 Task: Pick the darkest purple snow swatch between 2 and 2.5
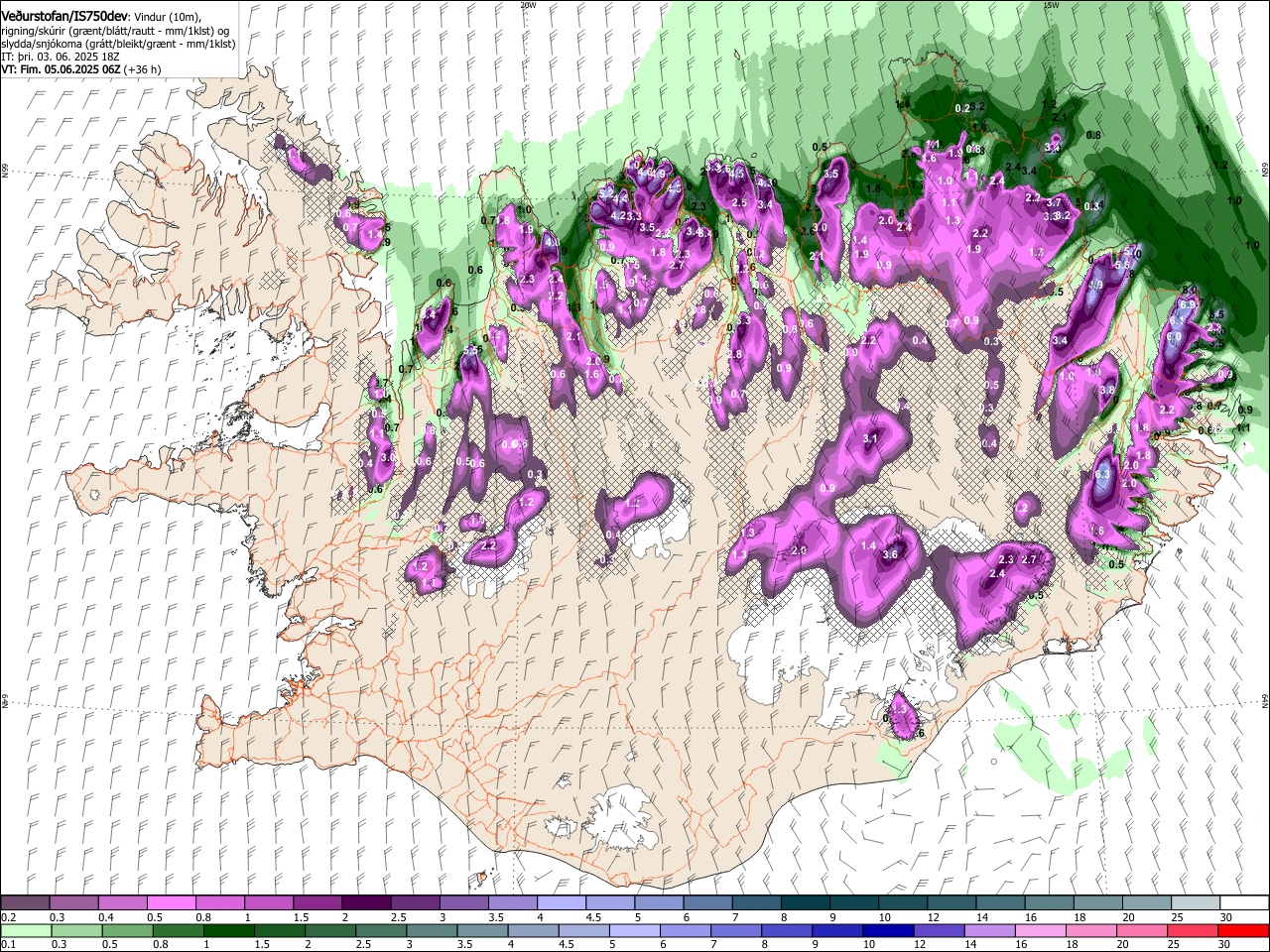coord(366,902)
